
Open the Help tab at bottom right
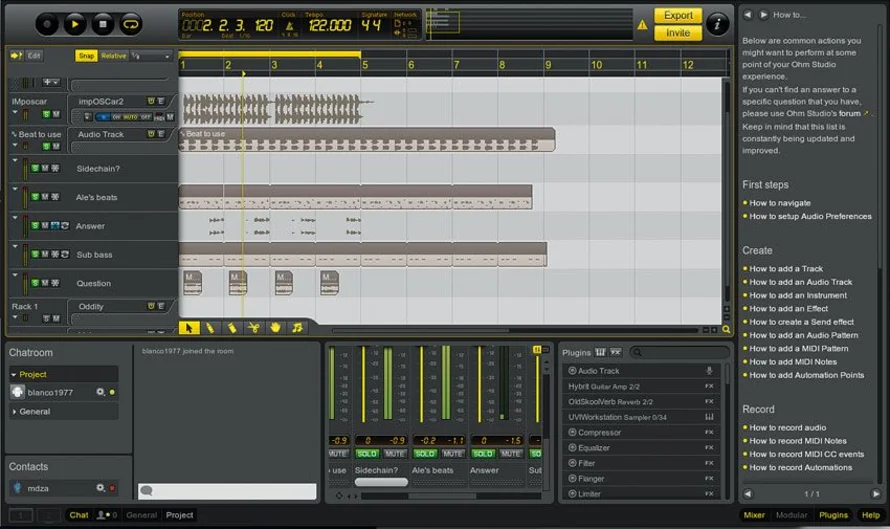click(x=871, y=515)
